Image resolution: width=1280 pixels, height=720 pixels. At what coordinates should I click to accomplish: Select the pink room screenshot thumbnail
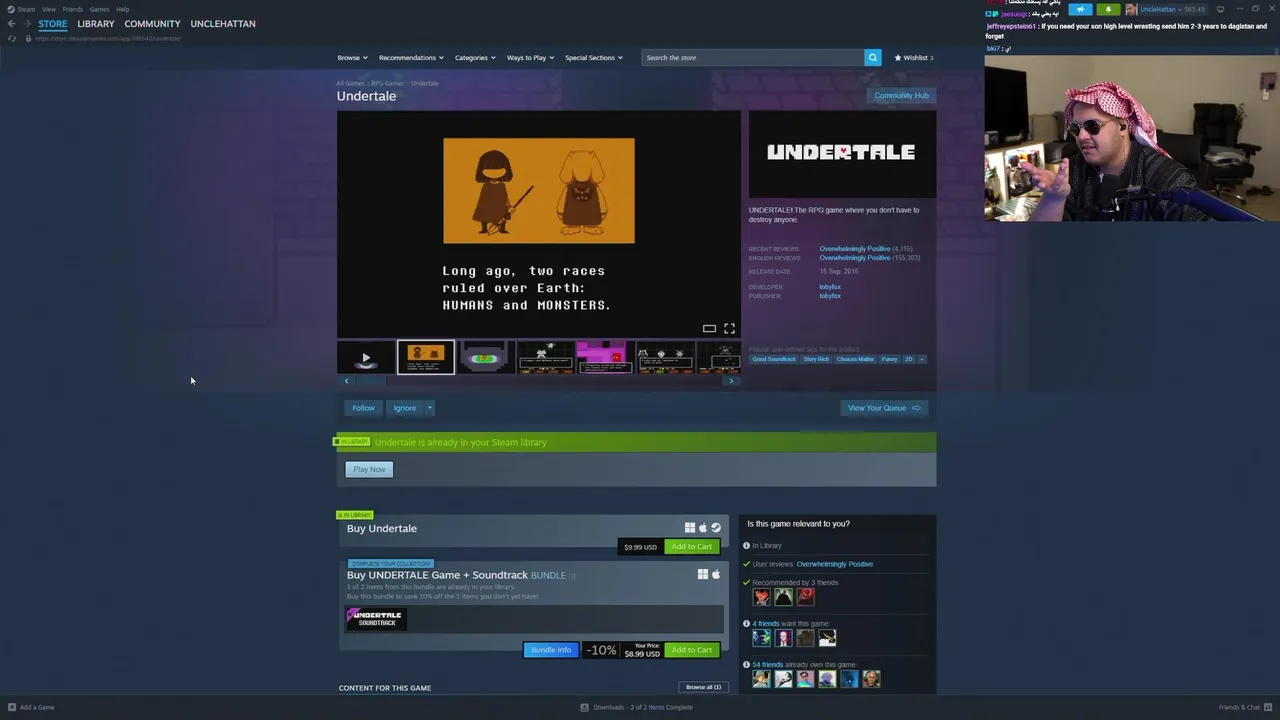[x=605, y=358]
